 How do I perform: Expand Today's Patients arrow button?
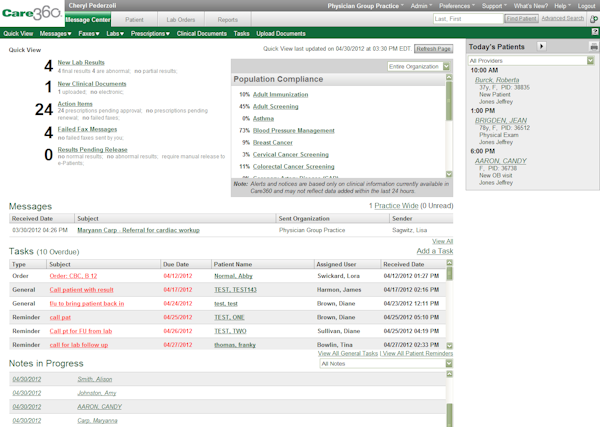point(541,46)
